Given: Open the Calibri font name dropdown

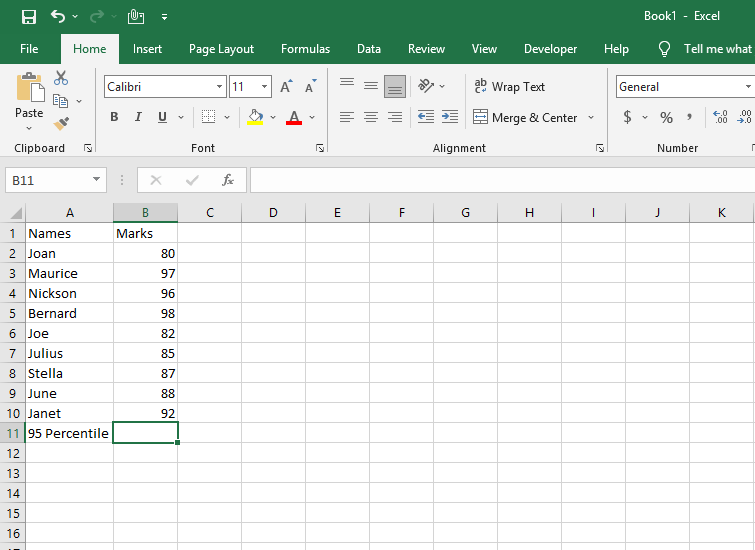Looking at the screenshot, I should click(220, 87).
